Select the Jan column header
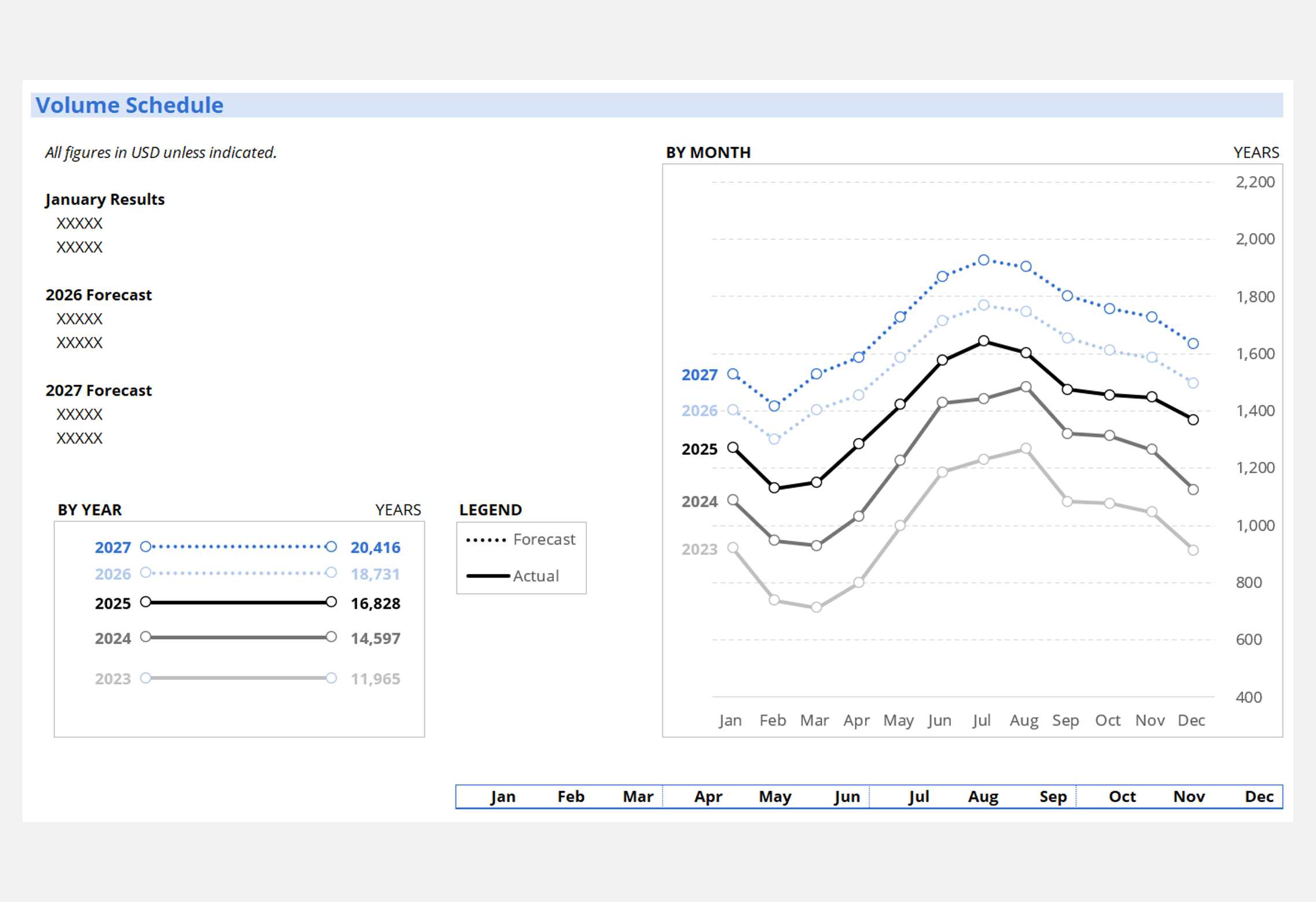 point(502,797)
